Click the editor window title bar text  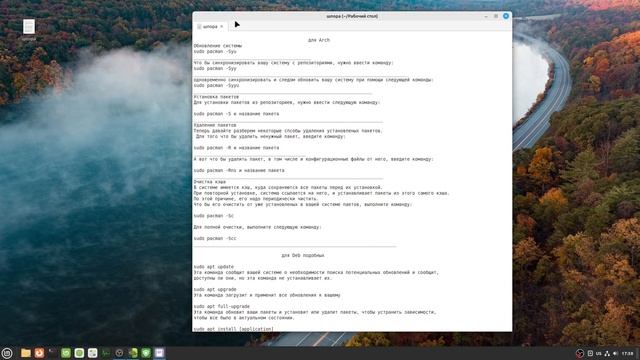[352, 16]
